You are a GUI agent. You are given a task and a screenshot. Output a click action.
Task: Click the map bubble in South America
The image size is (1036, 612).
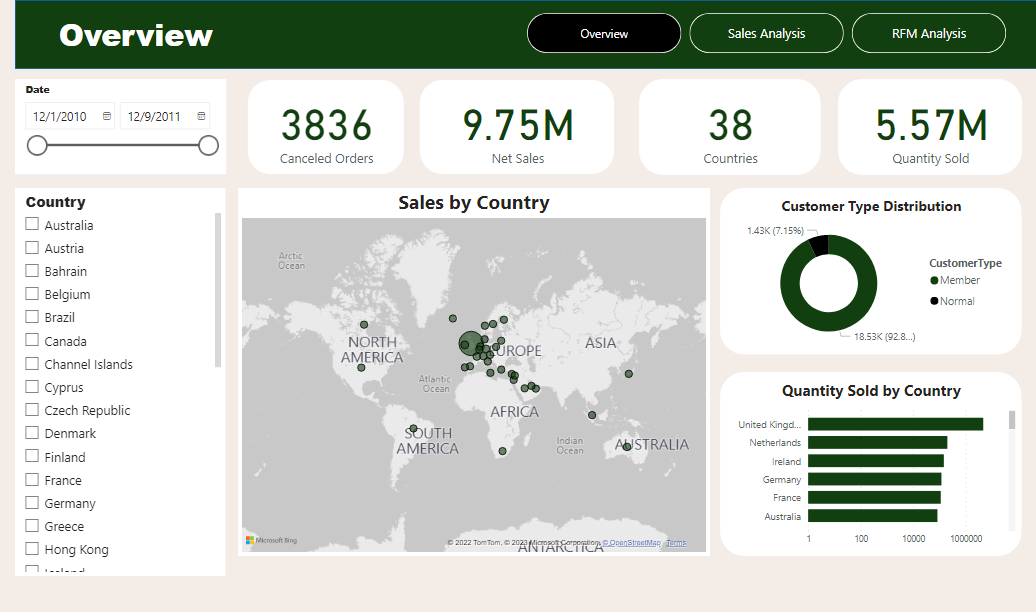tap(413, 428)
